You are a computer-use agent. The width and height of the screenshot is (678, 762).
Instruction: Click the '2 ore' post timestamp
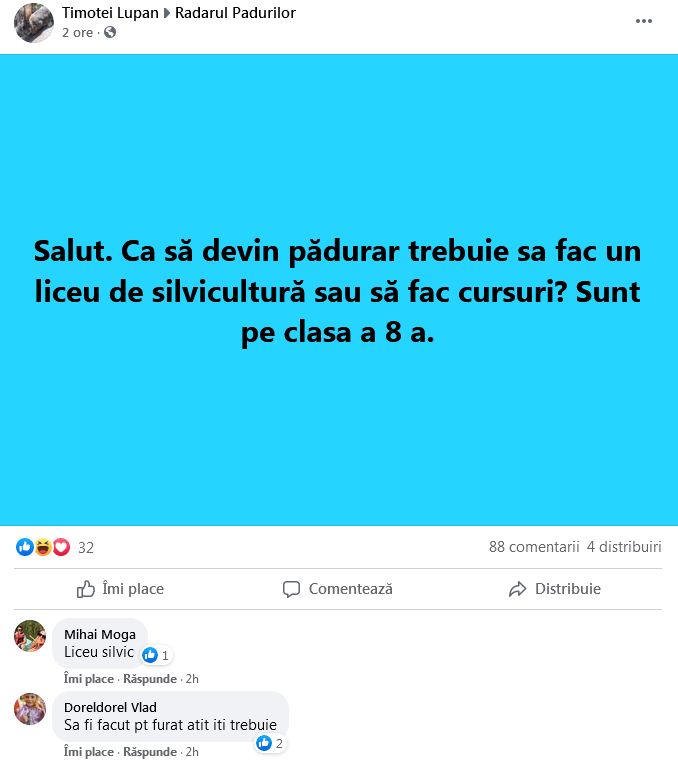click(77, 33)
